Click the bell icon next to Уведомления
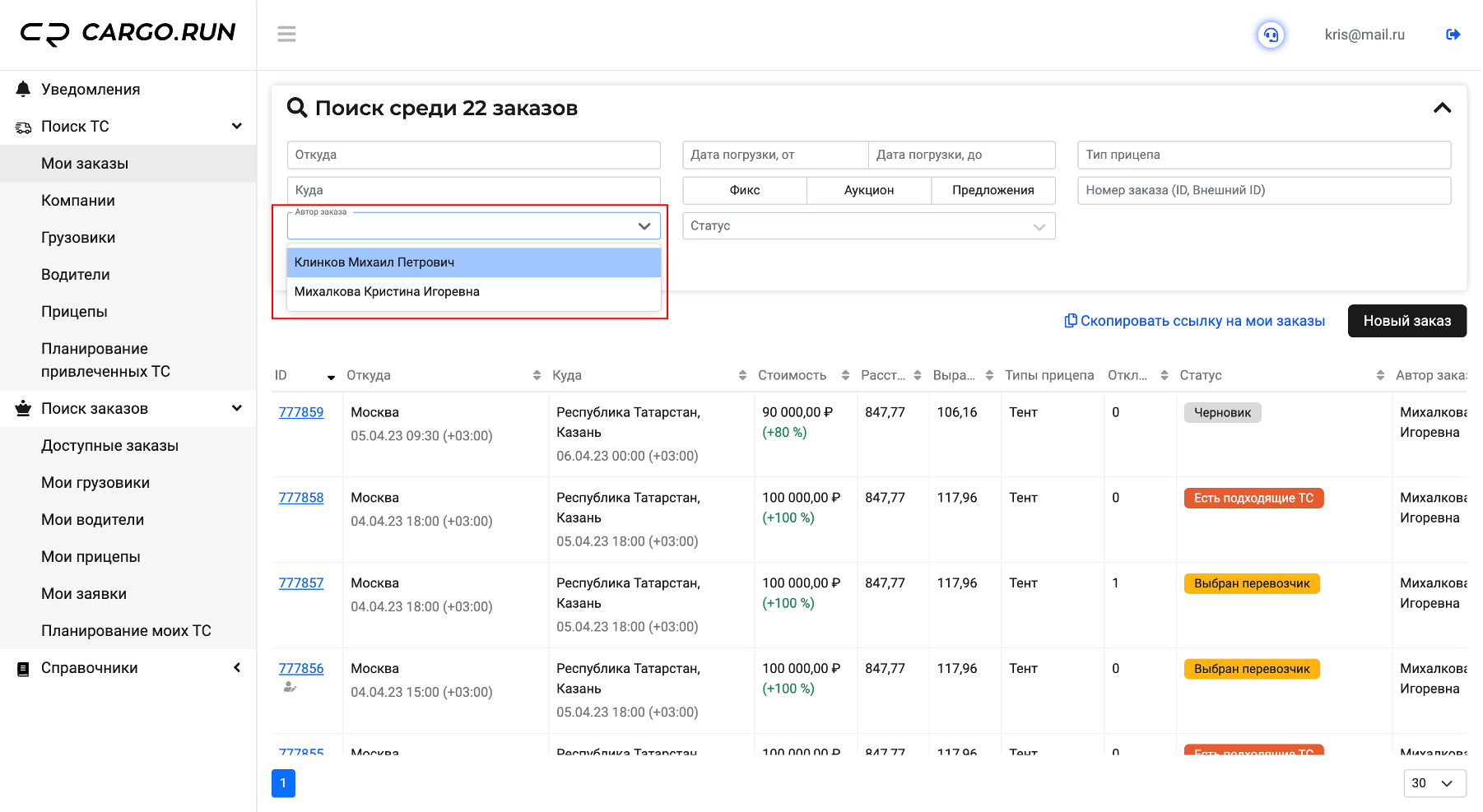This screenshot has width=1483, height=812. click(23, 89)
